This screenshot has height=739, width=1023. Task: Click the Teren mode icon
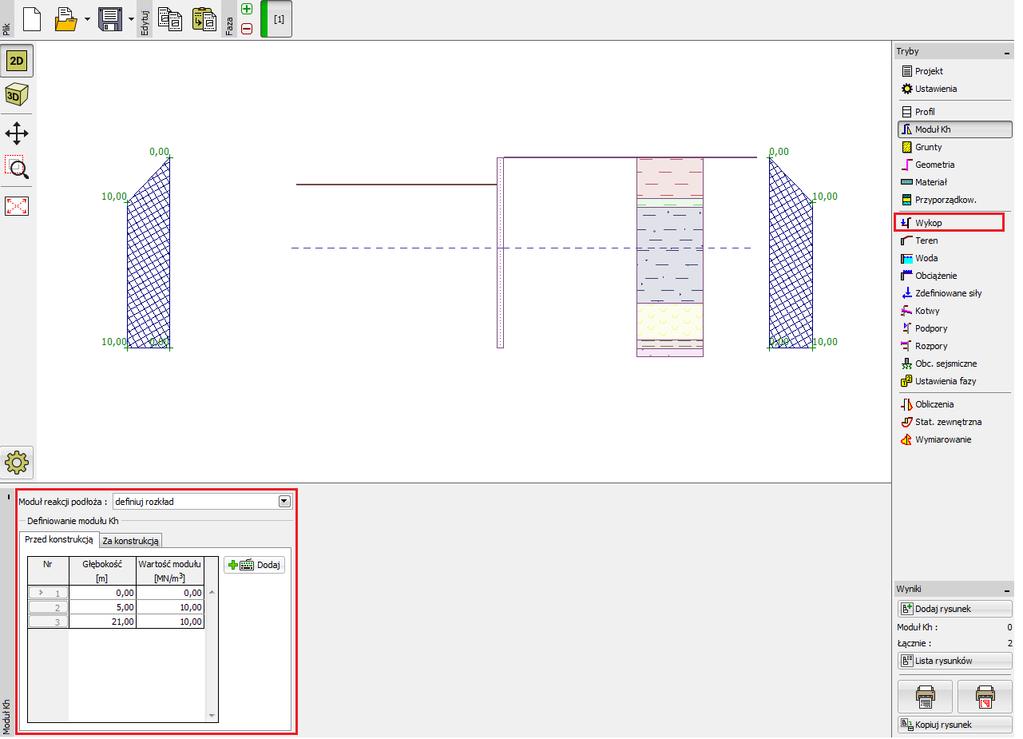[x=907, y=241]
